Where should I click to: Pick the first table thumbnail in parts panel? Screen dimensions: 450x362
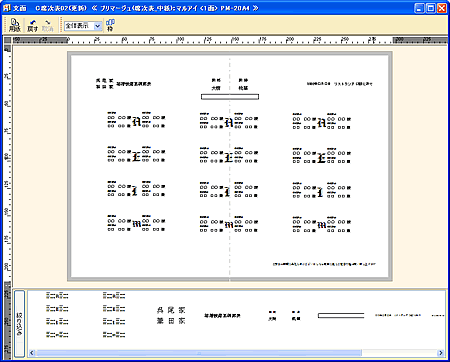pyautogui.click(x=57, y=295)
